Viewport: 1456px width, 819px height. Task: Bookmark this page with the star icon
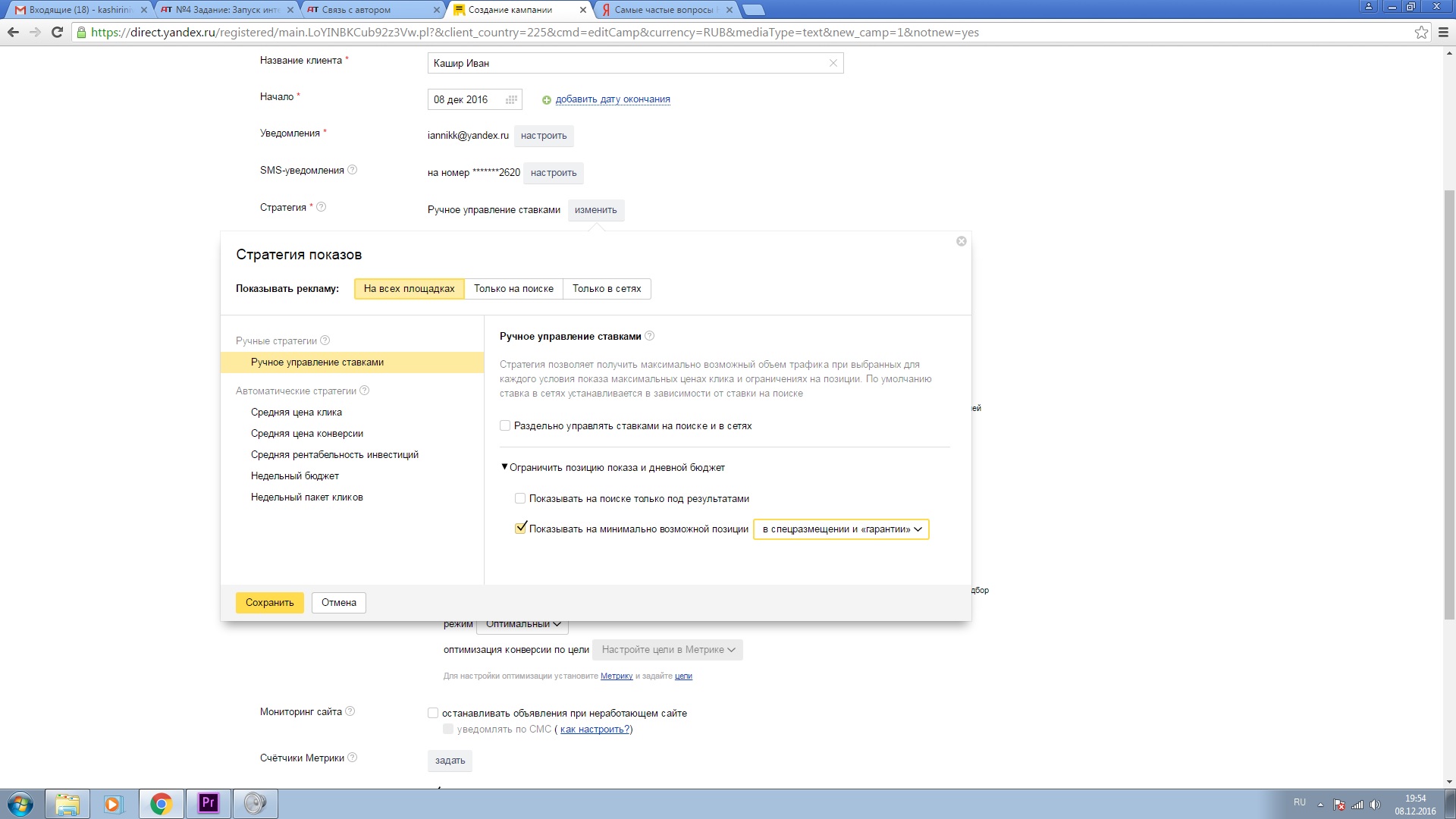tap(1421, 32)
